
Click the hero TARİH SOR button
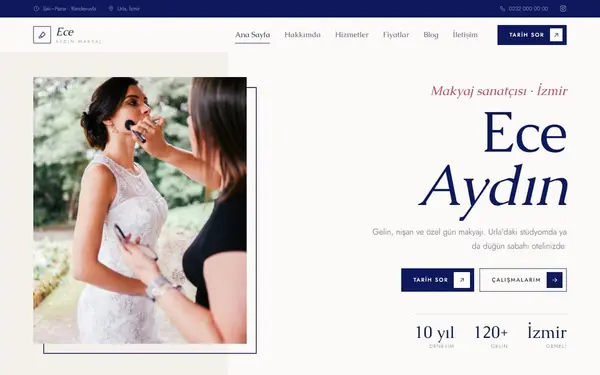[437, 280]
